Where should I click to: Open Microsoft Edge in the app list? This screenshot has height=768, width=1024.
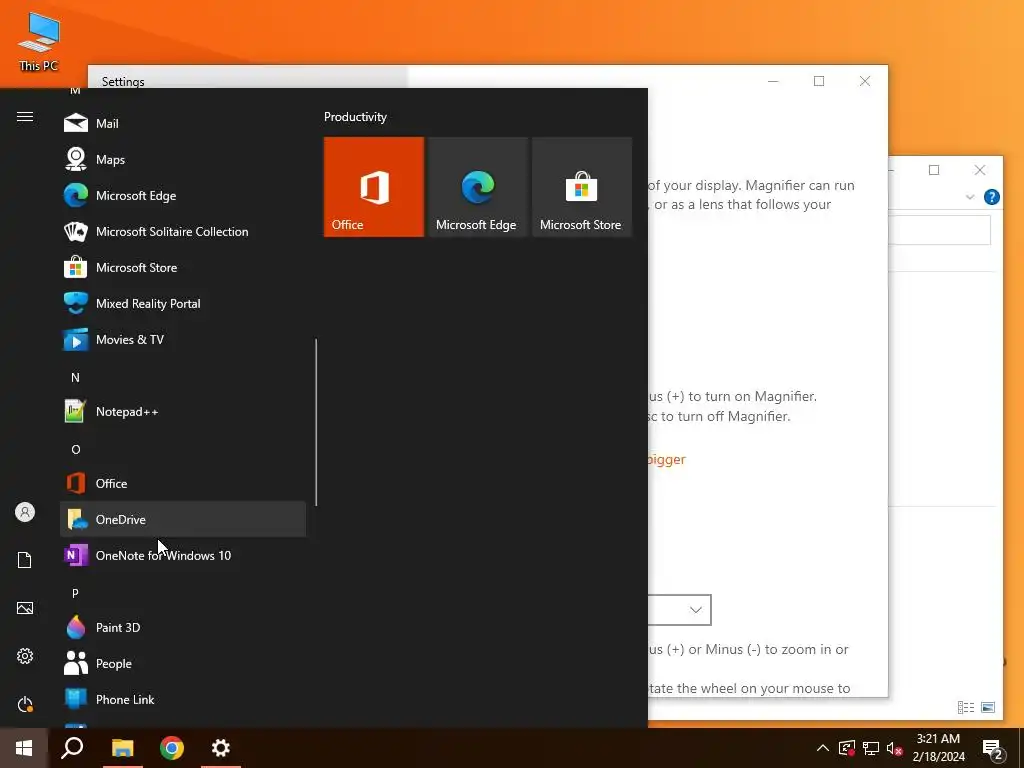(183, 195)
